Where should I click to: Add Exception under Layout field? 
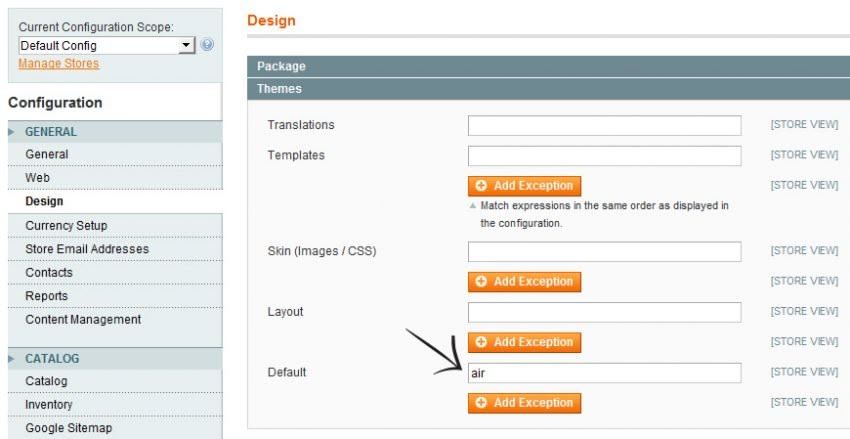coord(524,343)
